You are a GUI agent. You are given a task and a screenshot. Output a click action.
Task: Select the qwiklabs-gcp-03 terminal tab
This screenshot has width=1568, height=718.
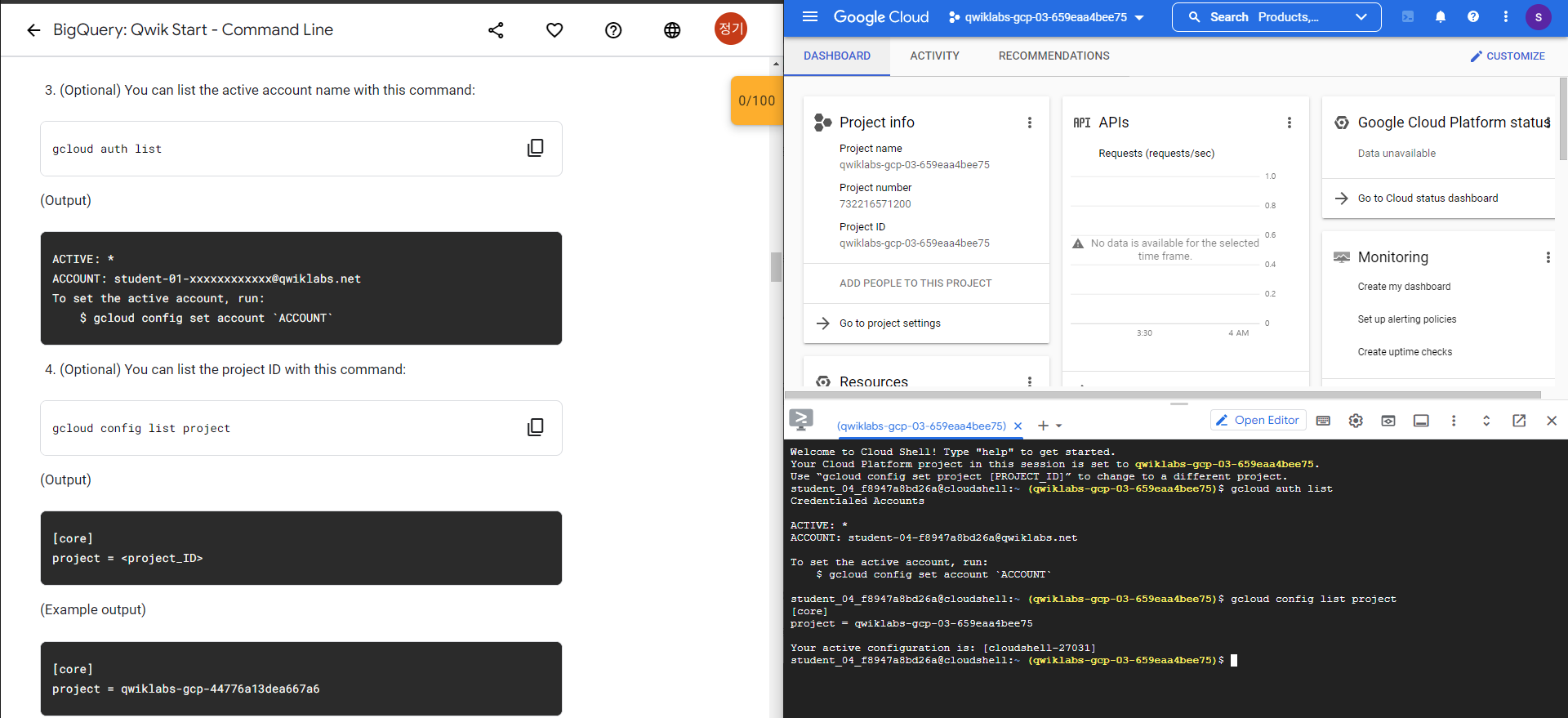(921, 426)
